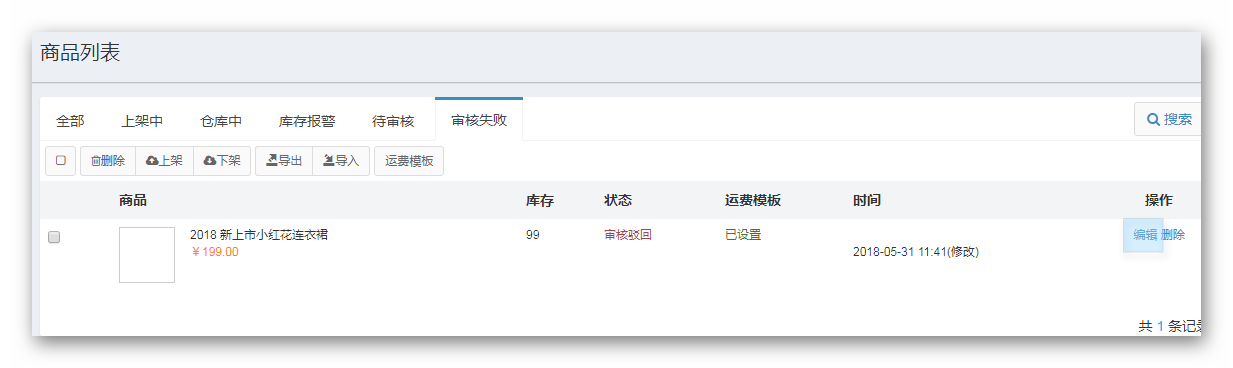Toggle the select-all checkbox in toolbar

(x=61, y=161)
